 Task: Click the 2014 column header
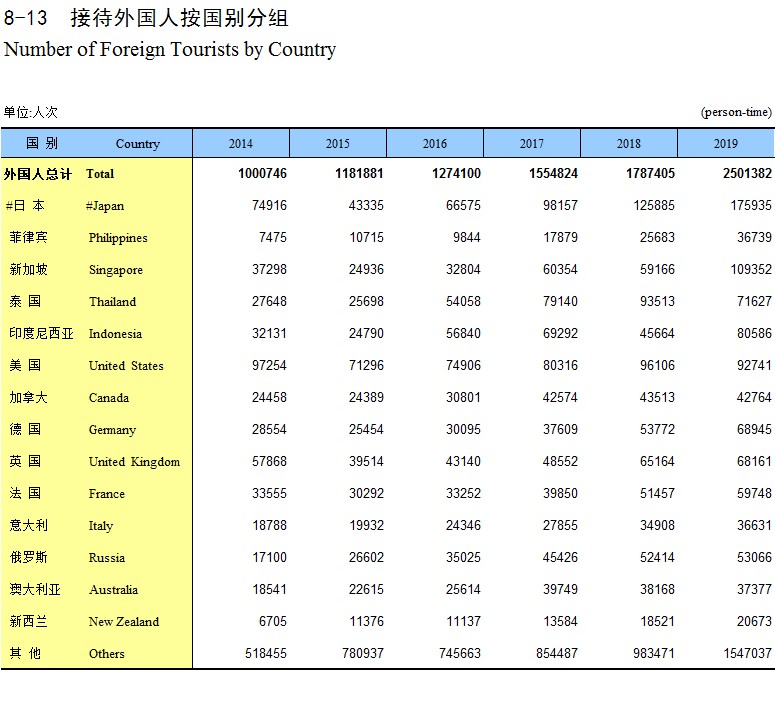coord(241,143)
